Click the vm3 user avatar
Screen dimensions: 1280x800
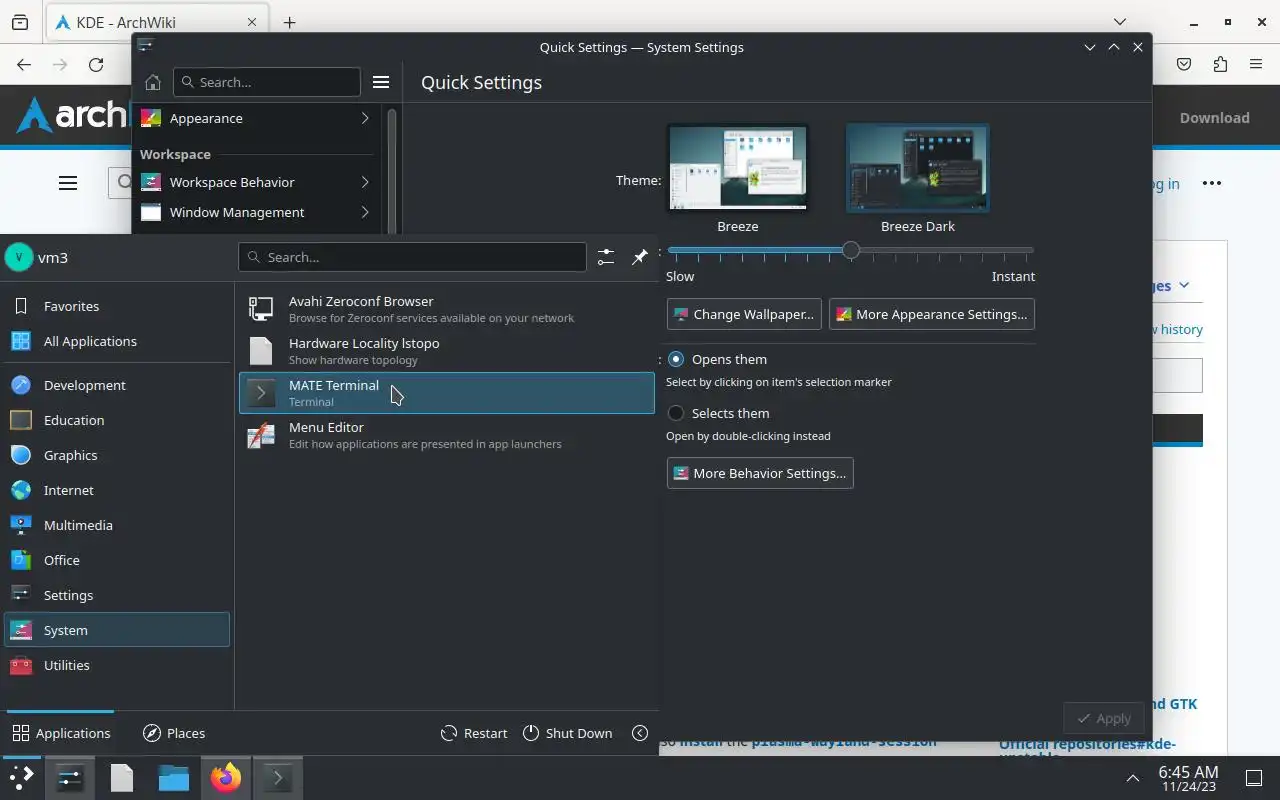(x=19, y=257)
